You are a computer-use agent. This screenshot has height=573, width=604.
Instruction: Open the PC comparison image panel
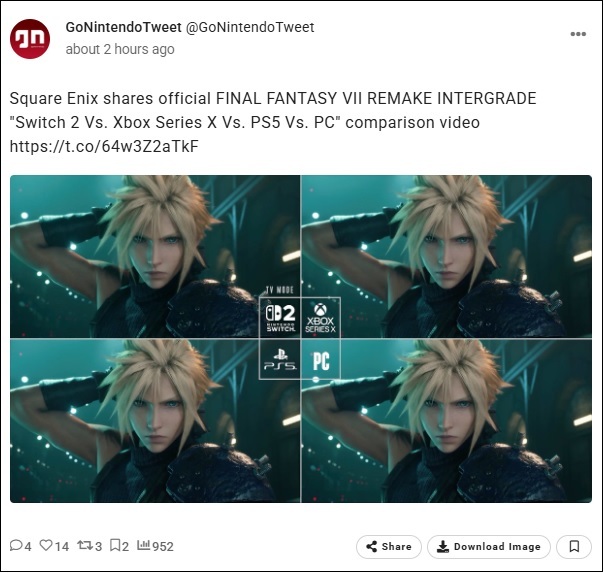pos(446,421)
